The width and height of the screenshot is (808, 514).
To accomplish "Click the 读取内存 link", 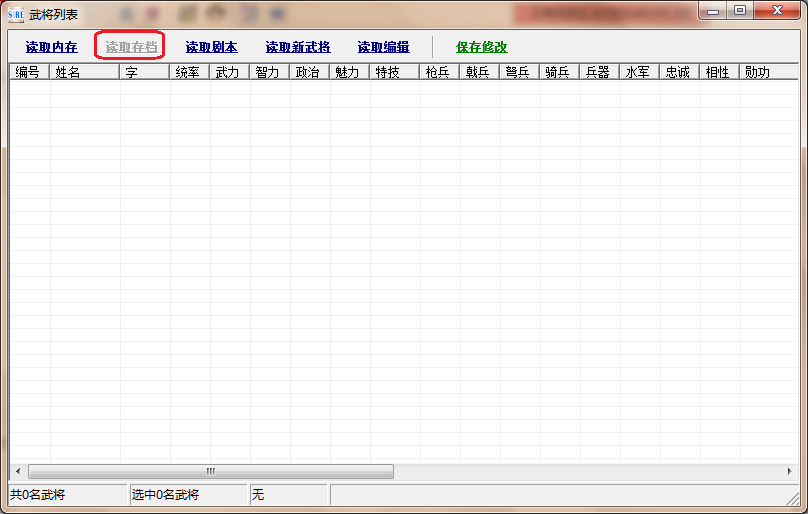I will (x=52, y=47).
